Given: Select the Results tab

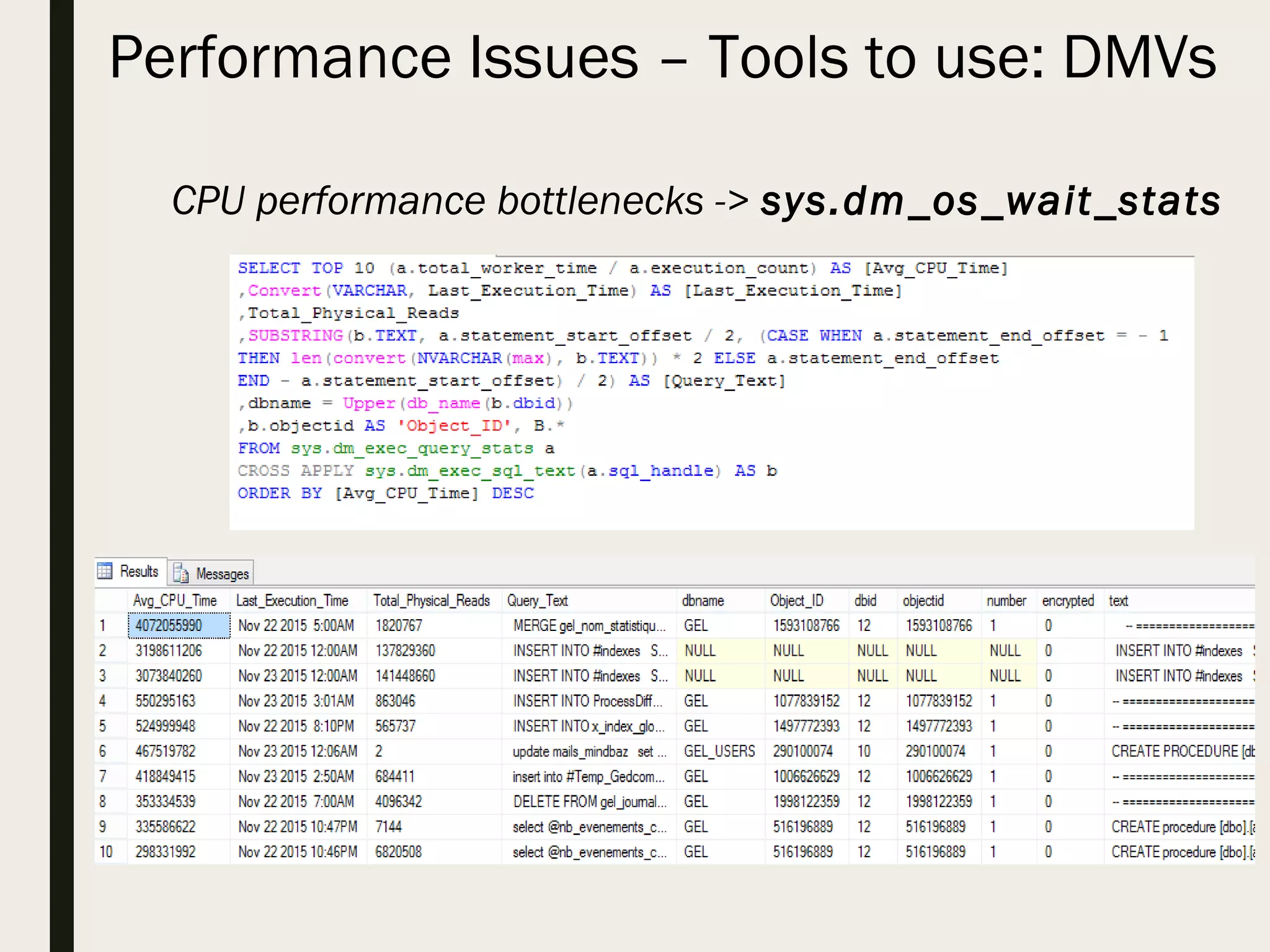Looking at the screenshot, I should (139, 571).
